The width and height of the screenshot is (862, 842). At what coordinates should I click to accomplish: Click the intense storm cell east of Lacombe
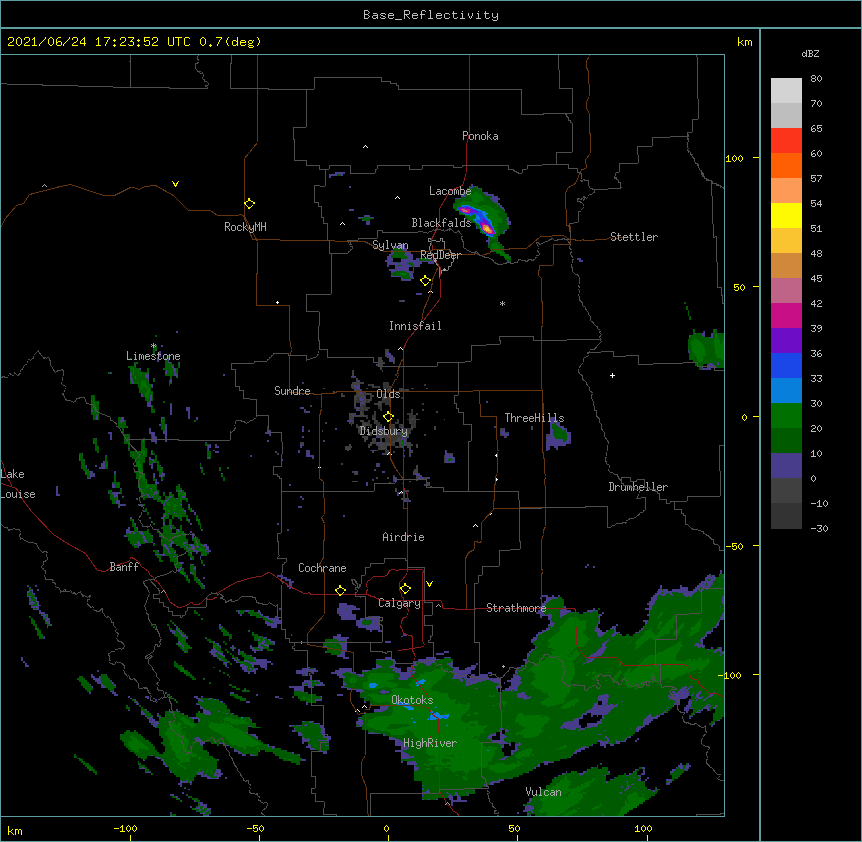click(x=480, y=219)
